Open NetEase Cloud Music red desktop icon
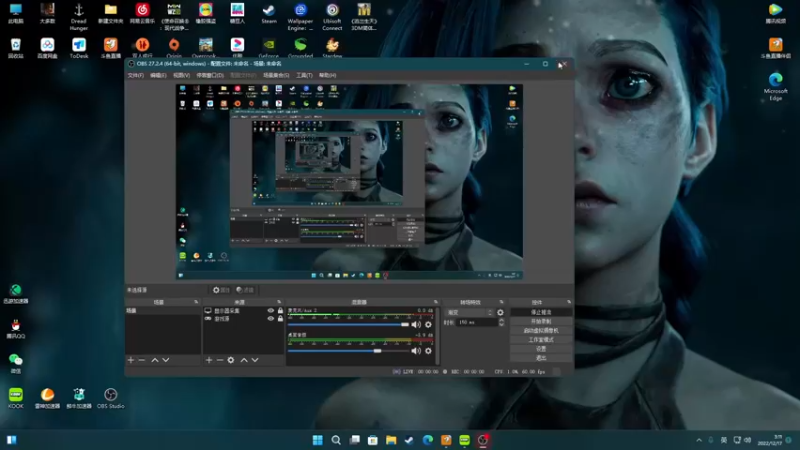 click(x=142, y=14)
